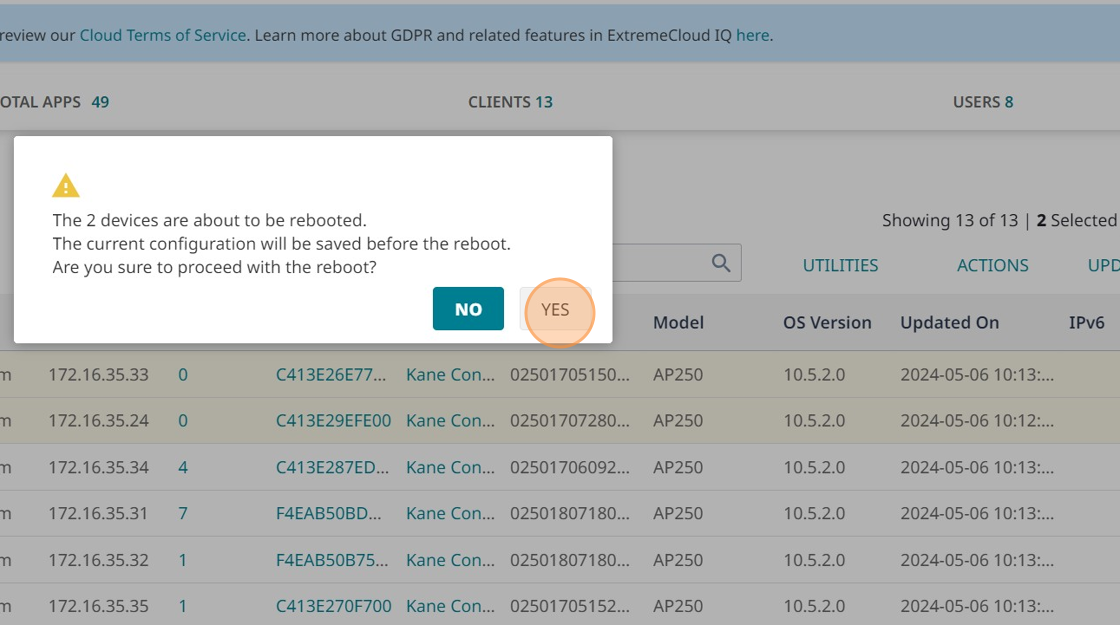This screenshot has height=625, width=1120.
Task: Open Kane Con... link in 172.16.35.34 row
Action: pyautogui.click(x=450, y=467)
